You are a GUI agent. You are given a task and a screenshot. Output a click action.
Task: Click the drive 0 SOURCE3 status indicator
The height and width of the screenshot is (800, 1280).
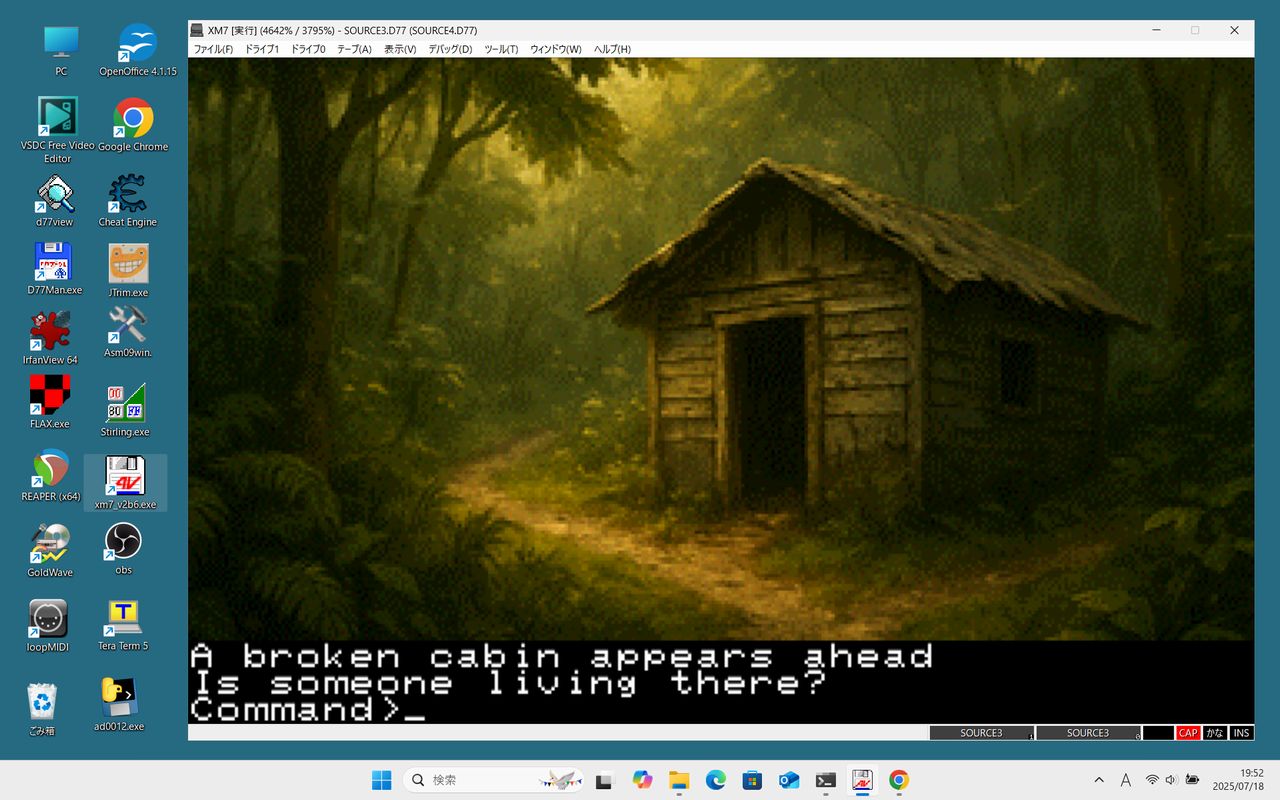(1087, 733)
